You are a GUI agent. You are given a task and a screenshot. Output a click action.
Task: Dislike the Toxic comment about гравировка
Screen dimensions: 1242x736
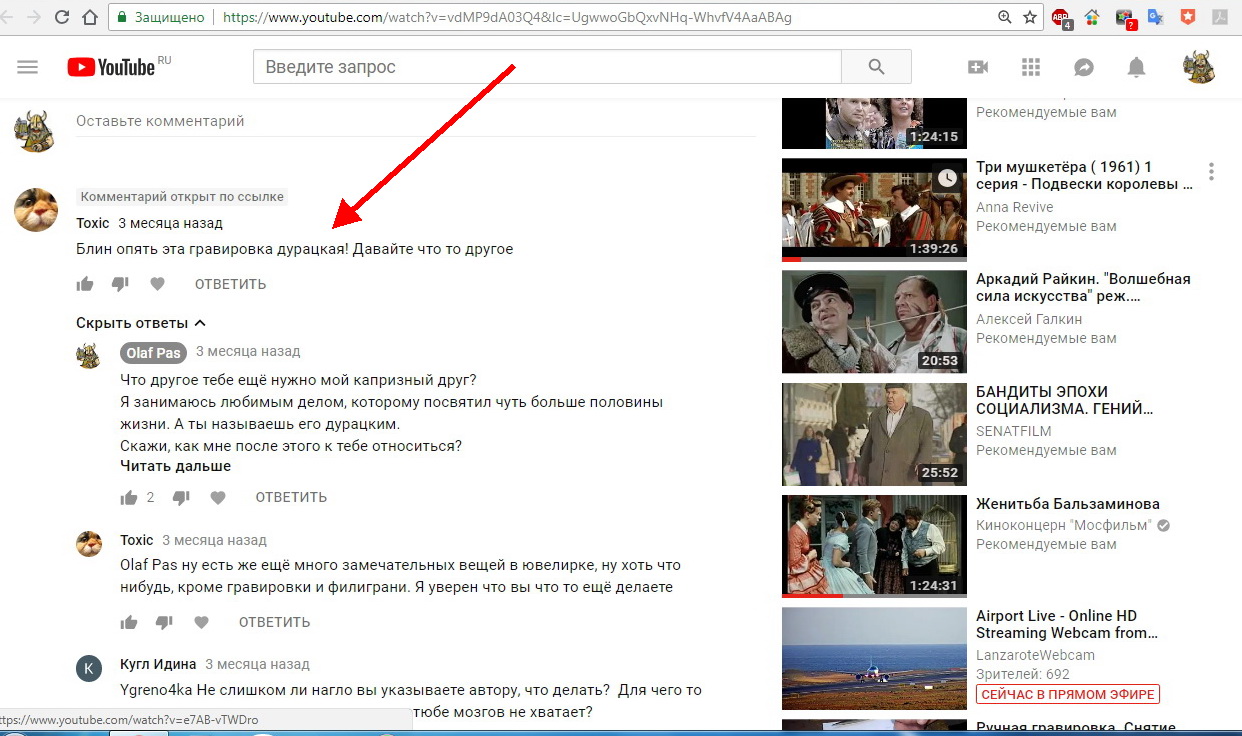click(120, 284)
